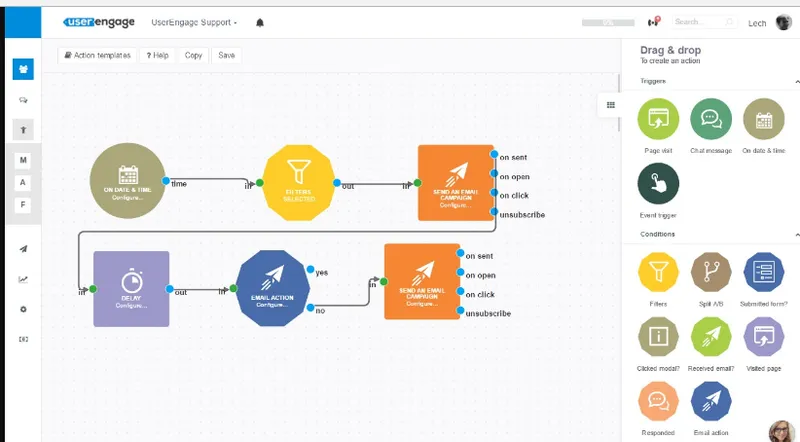Pick the Email action condition in panel
800x442 pixels.
(711, 401)
